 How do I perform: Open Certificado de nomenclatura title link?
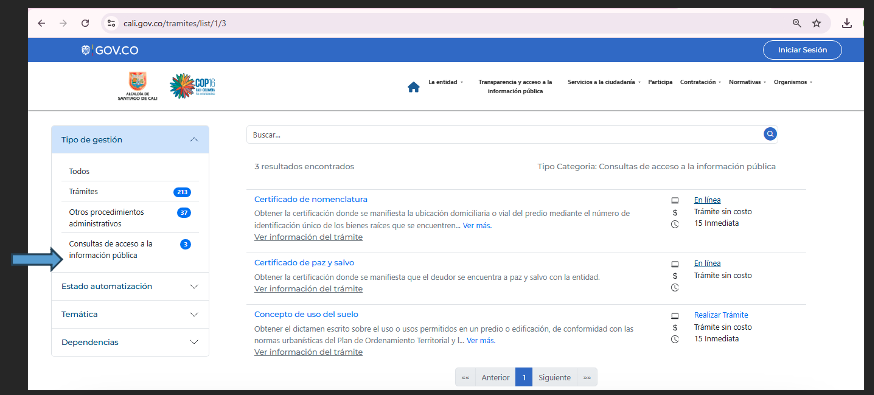tap(310, 199)
